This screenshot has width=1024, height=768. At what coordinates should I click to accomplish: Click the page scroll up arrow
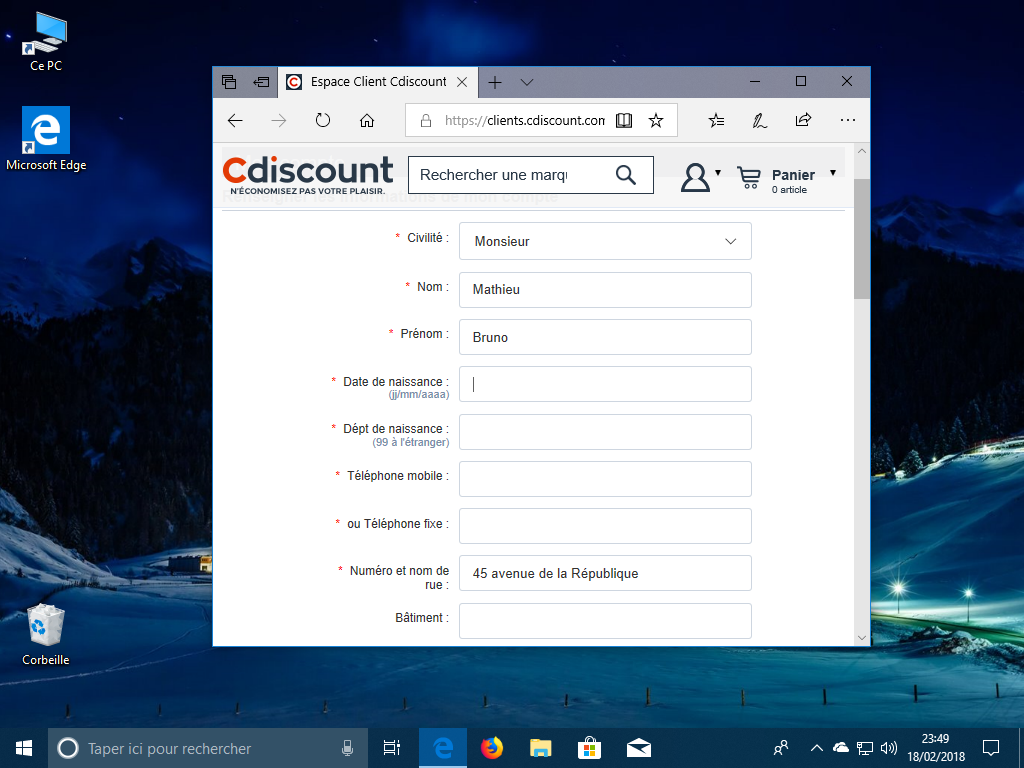[861, 152]
